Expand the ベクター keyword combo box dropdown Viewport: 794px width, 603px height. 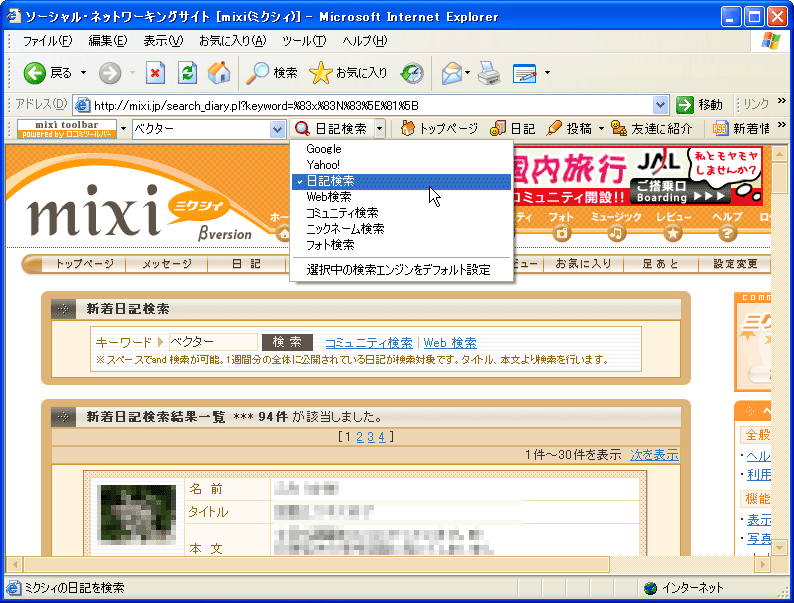coord(277,129)
